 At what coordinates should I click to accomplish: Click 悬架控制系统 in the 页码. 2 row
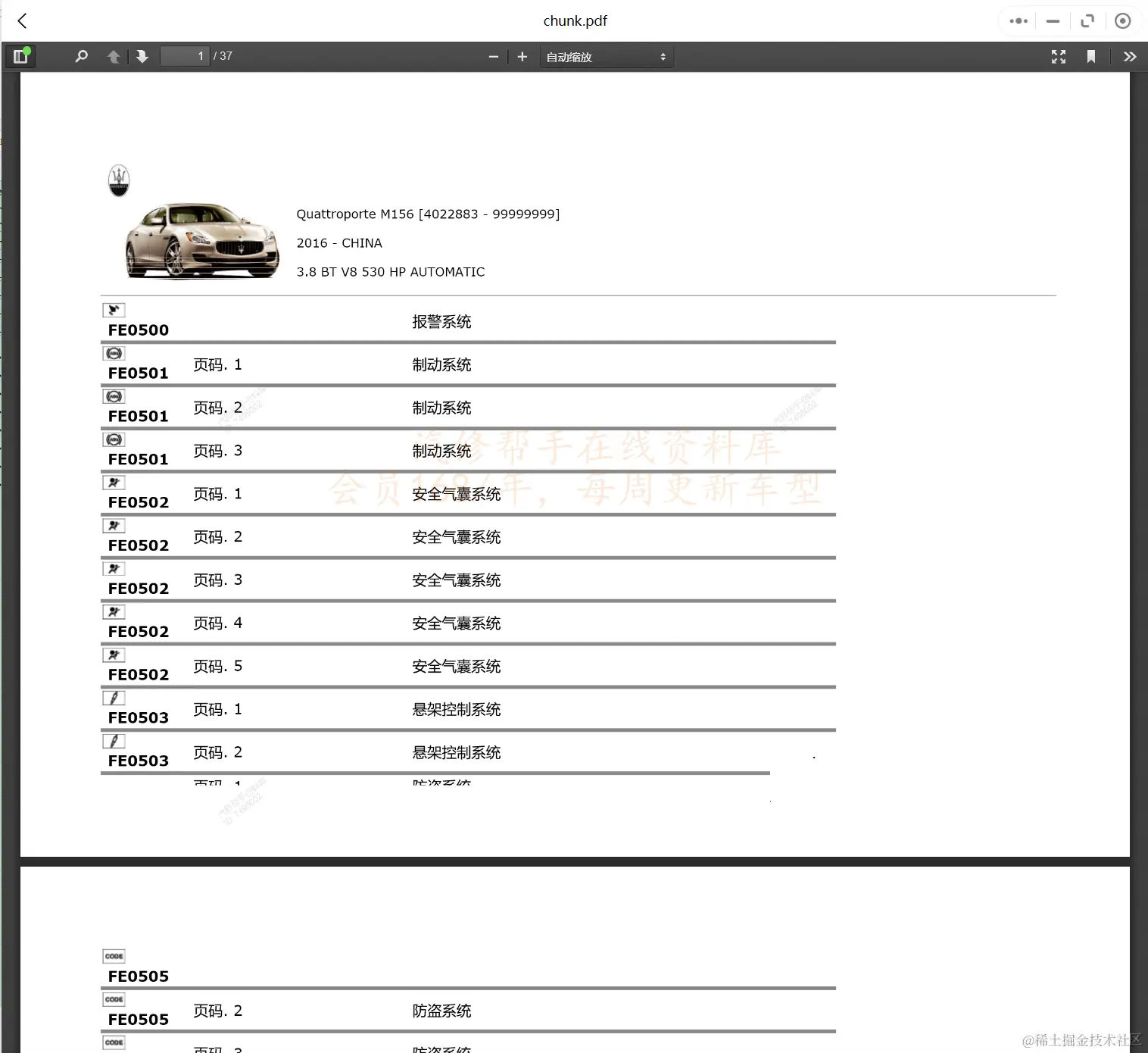coord(457,753)
